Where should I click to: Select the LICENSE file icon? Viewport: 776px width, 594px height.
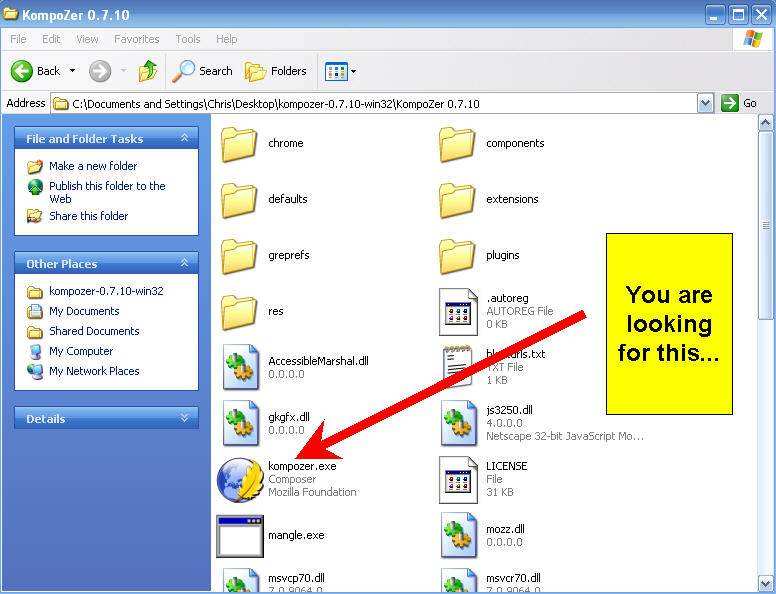coord(459,479)
